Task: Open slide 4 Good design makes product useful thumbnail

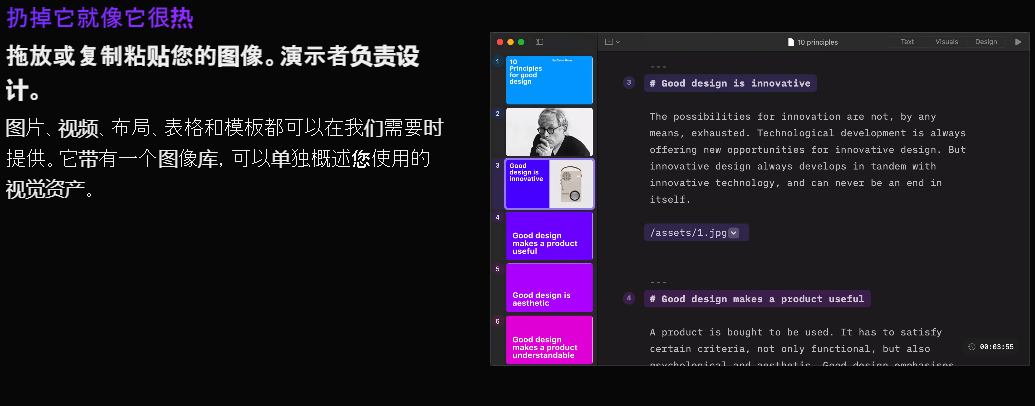Action: point(549,236)
